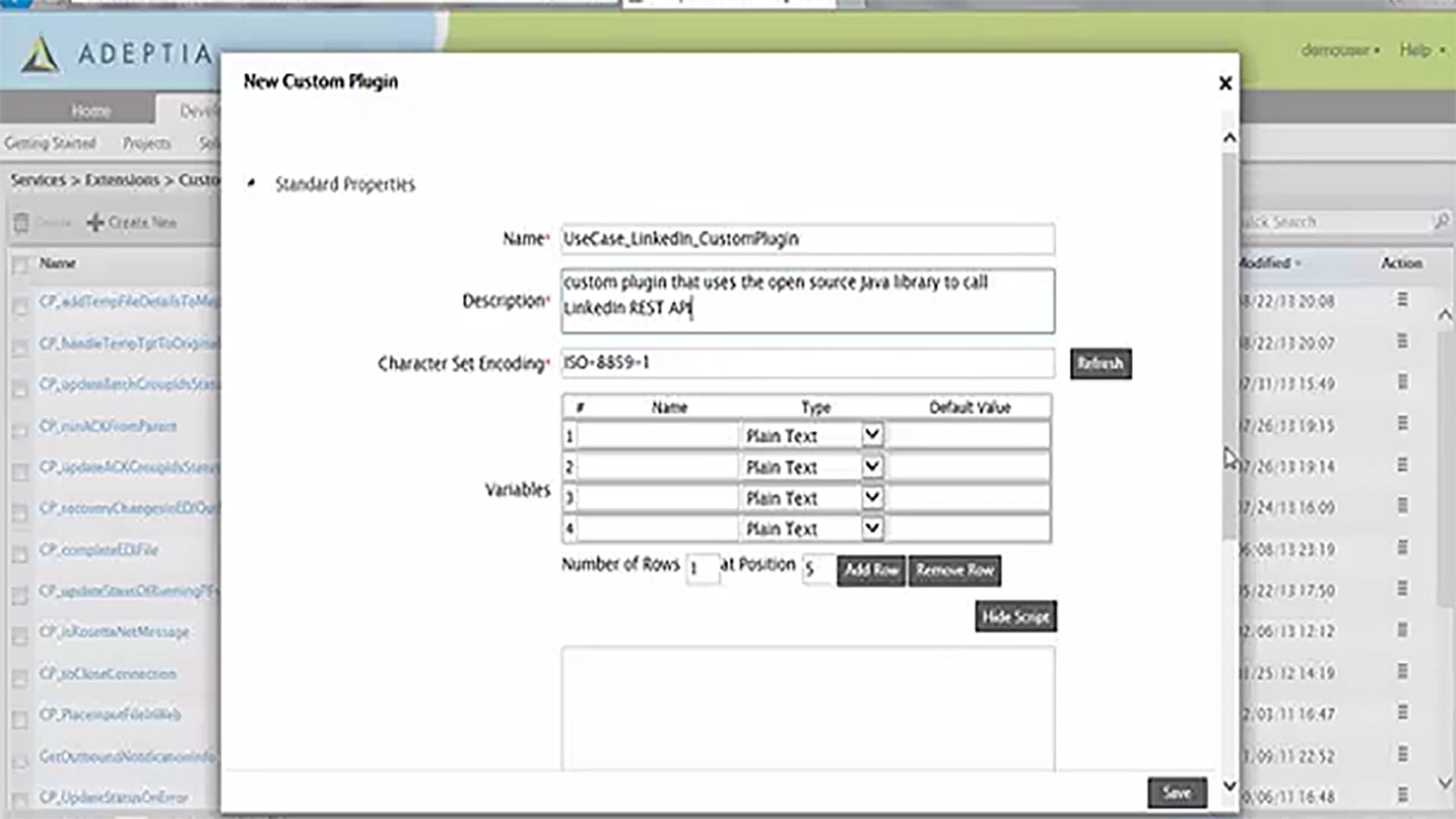Close the New Custom Plugin dialog

click(1225, 83)
